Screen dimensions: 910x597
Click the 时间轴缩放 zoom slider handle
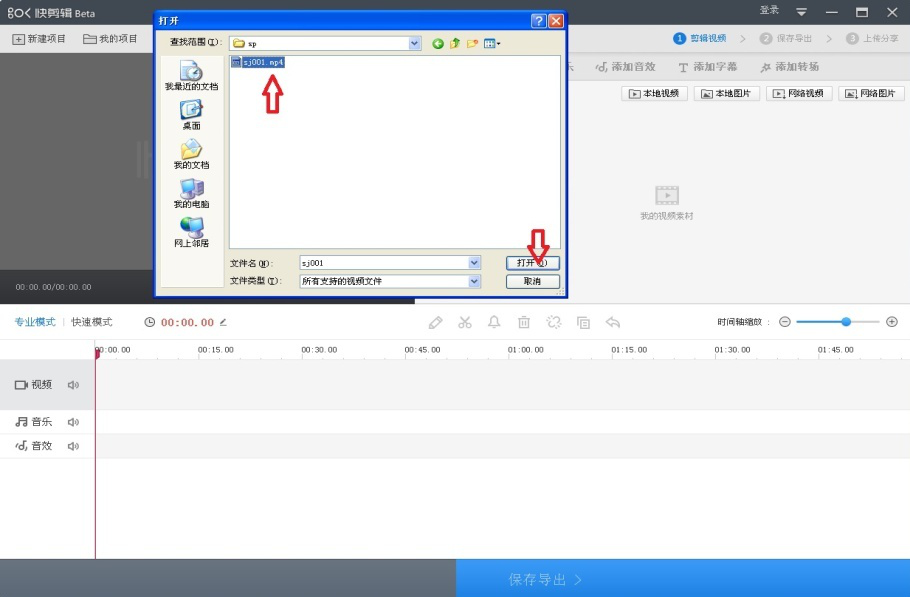click(x=846, y=322)
